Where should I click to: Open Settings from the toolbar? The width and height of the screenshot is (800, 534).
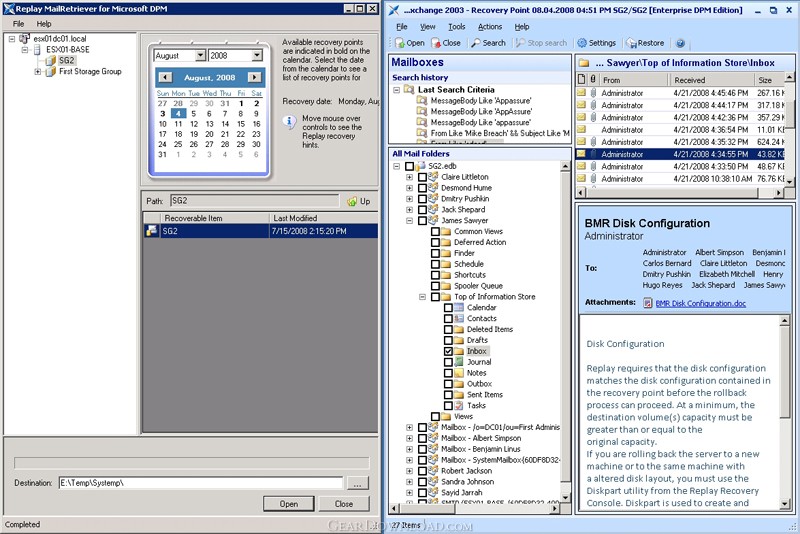(596, 43)
